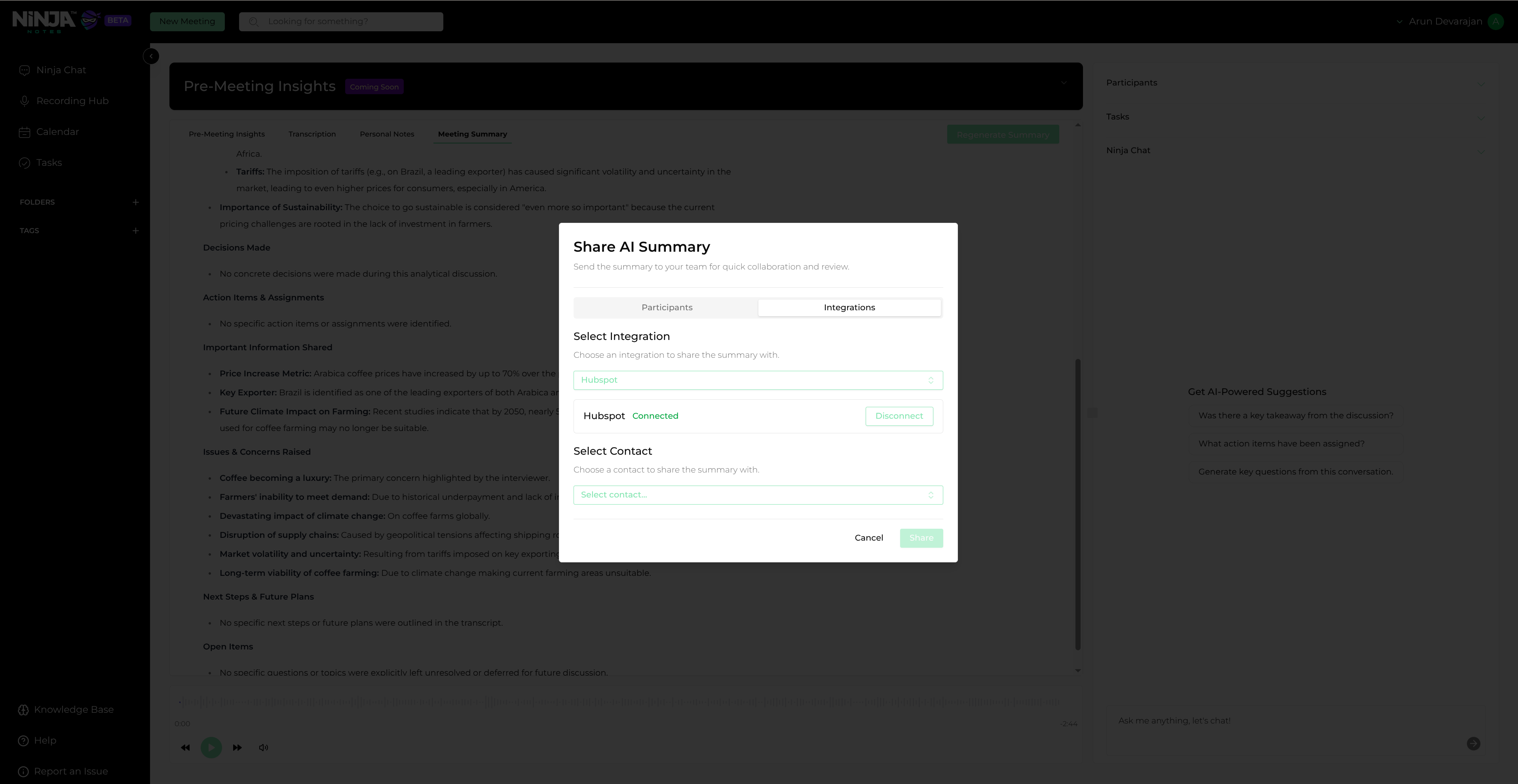Select the key takeaway suggestion
The width and height of the screenshot is (1518, 784).
[1295, 416]
